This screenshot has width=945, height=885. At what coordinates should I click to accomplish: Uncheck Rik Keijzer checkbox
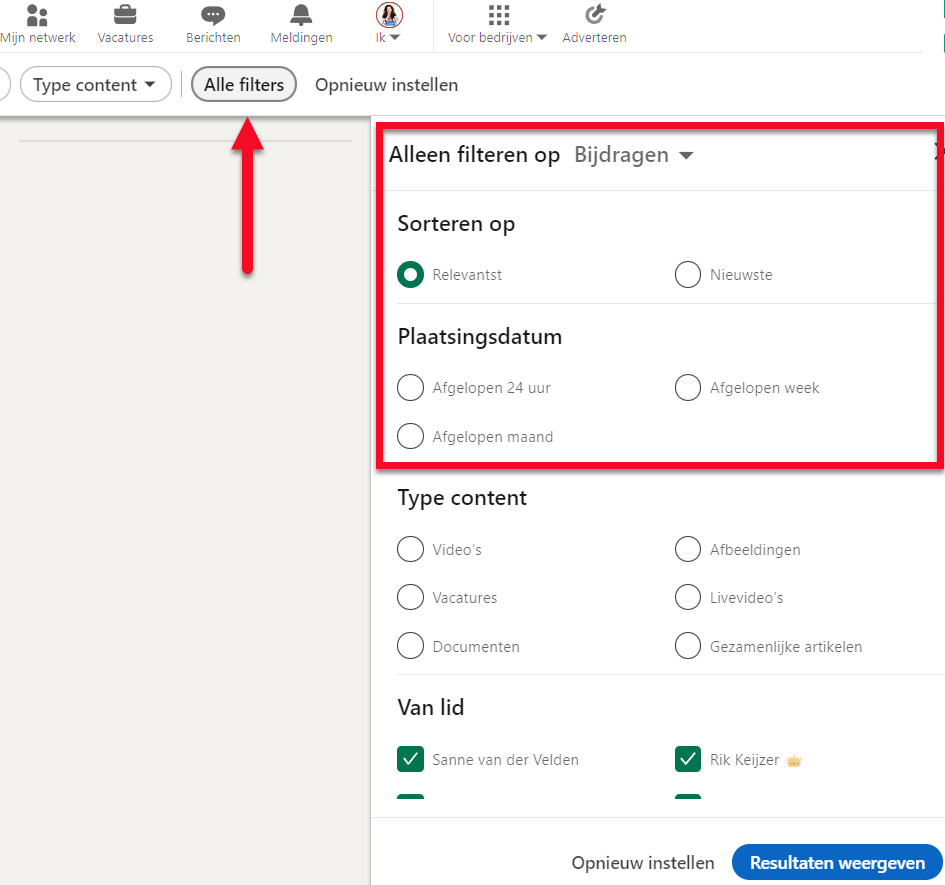click(x=688, y=760)
